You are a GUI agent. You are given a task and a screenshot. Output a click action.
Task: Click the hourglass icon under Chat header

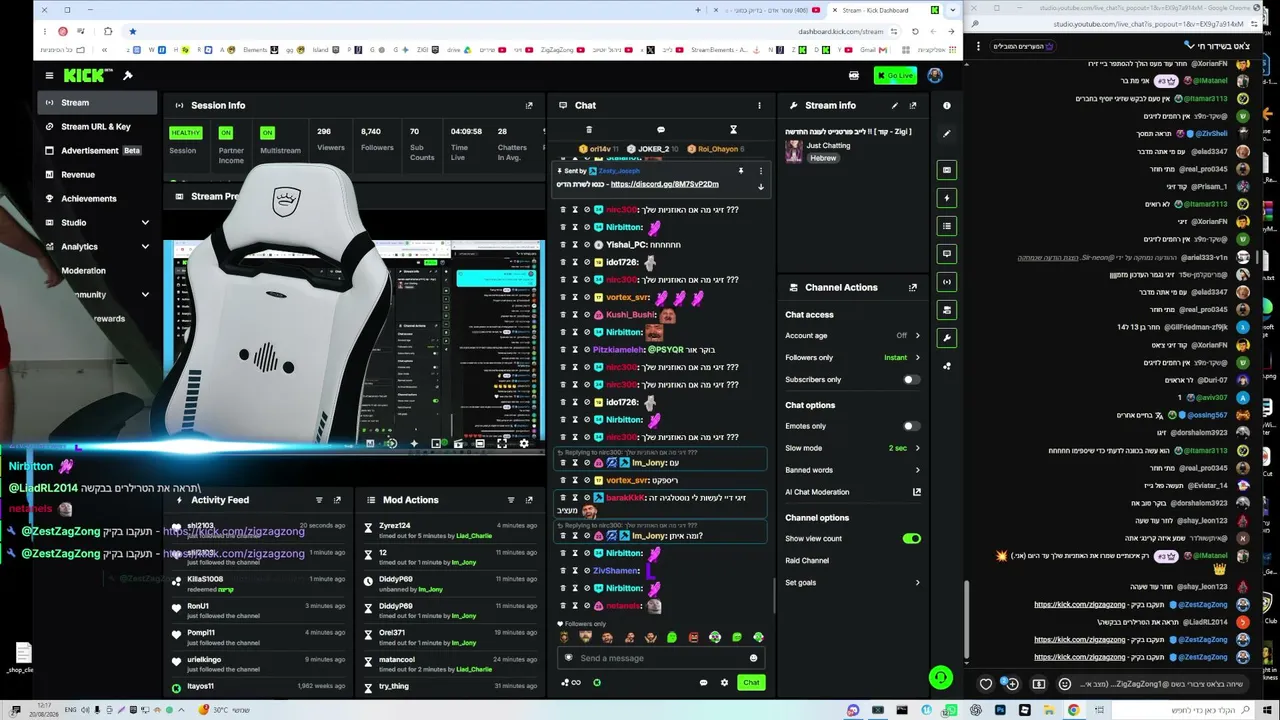pyautogui.click(x=733, y=130)
